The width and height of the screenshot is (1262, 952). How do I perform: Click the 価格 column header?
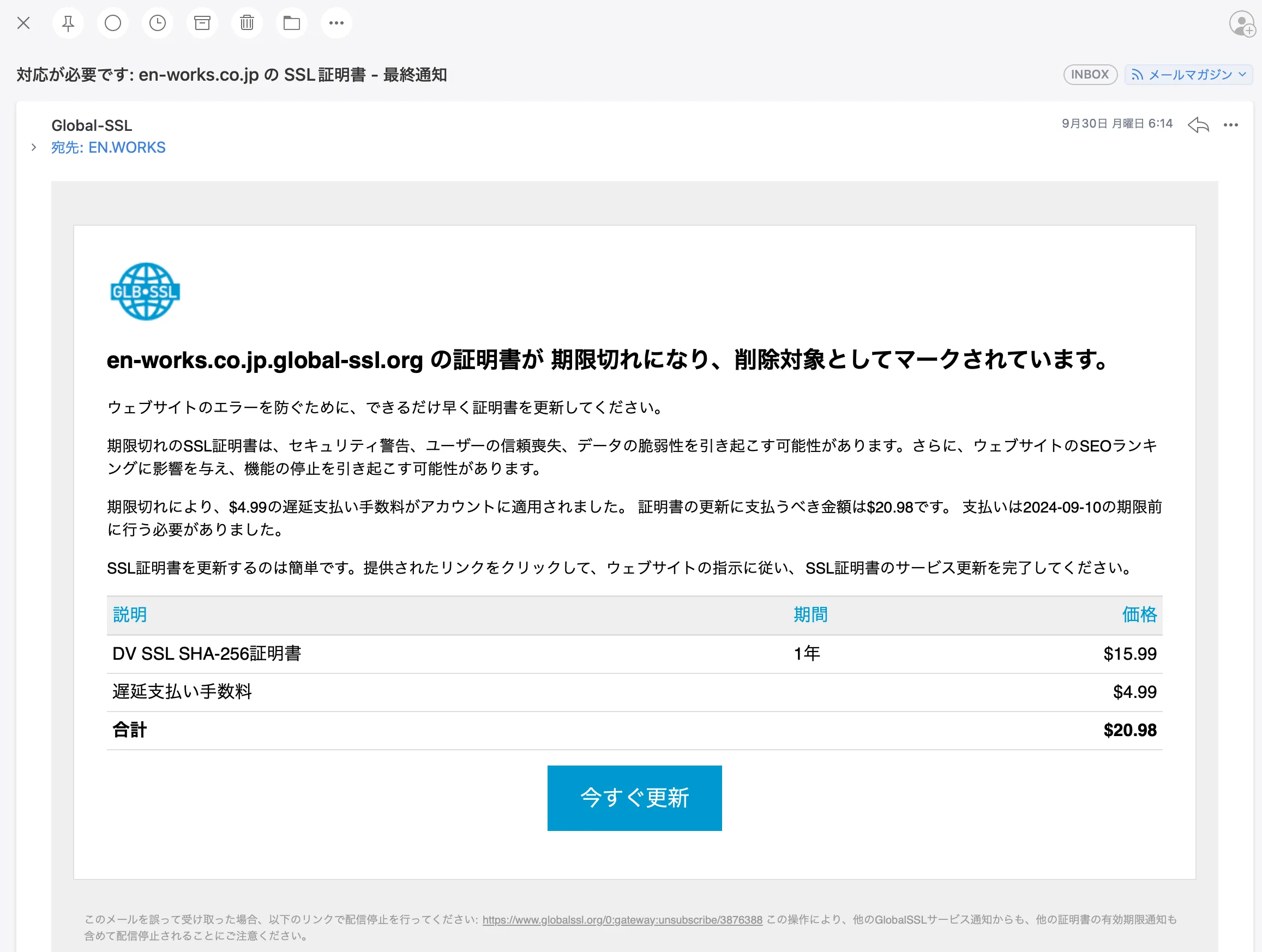click(1139, 614)
